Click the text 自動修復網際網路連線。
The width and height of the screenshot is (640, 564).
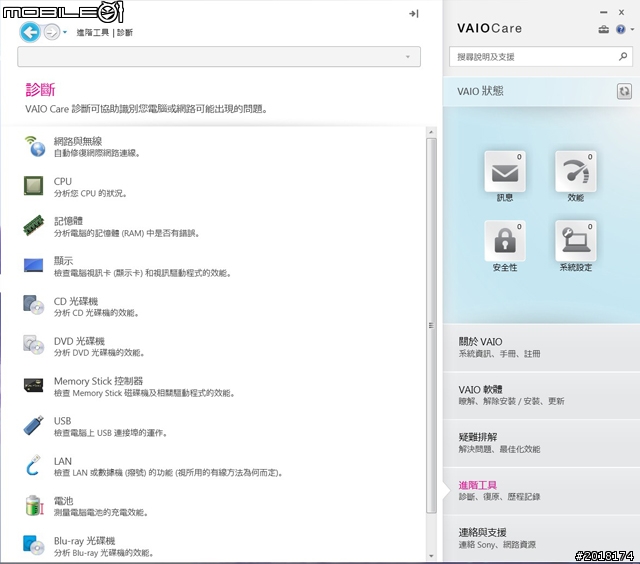pyautogui.click(x=97, y=153)
